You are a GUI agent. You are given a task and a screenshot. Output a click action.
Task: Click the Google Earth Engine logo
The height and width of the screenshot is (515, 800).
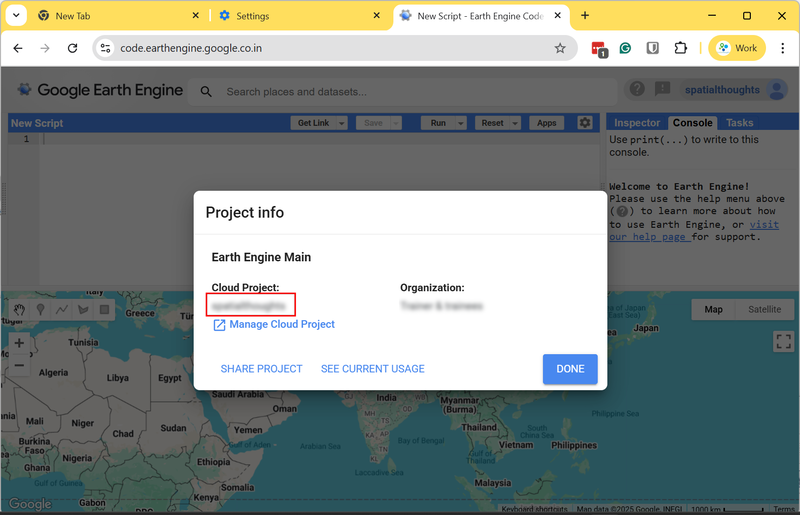tap(100, 90)
